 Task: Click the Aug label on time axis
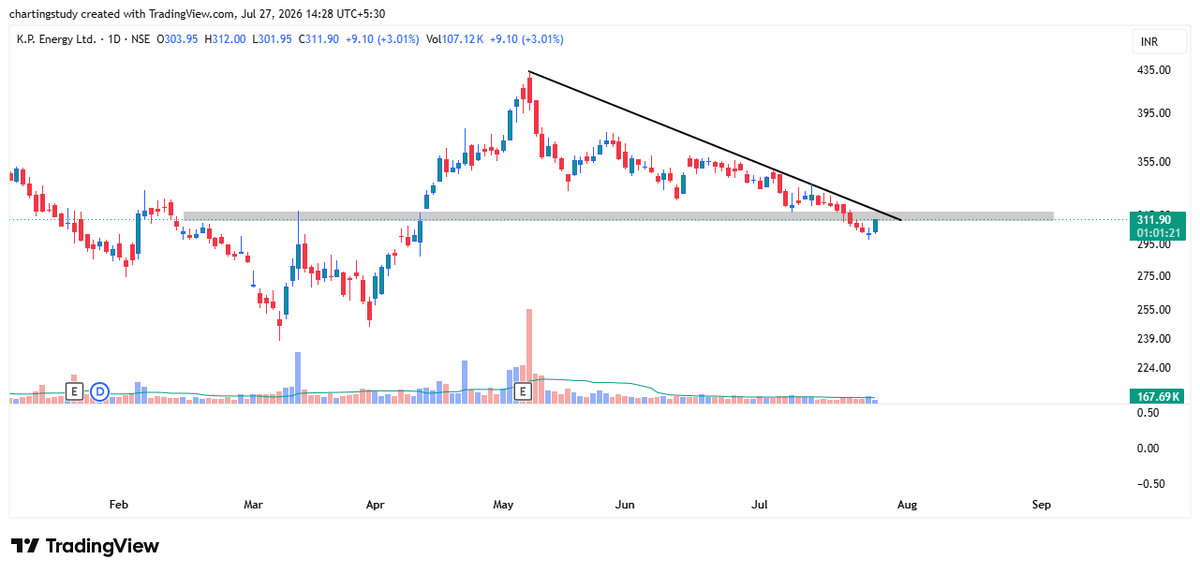906,506
